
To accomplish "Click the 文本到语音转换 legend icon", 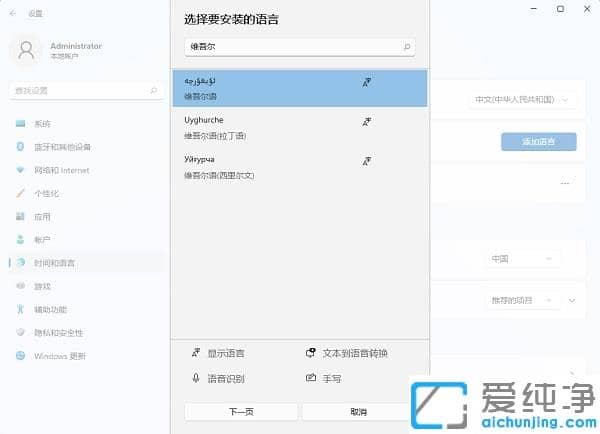I will click(311, 353).
